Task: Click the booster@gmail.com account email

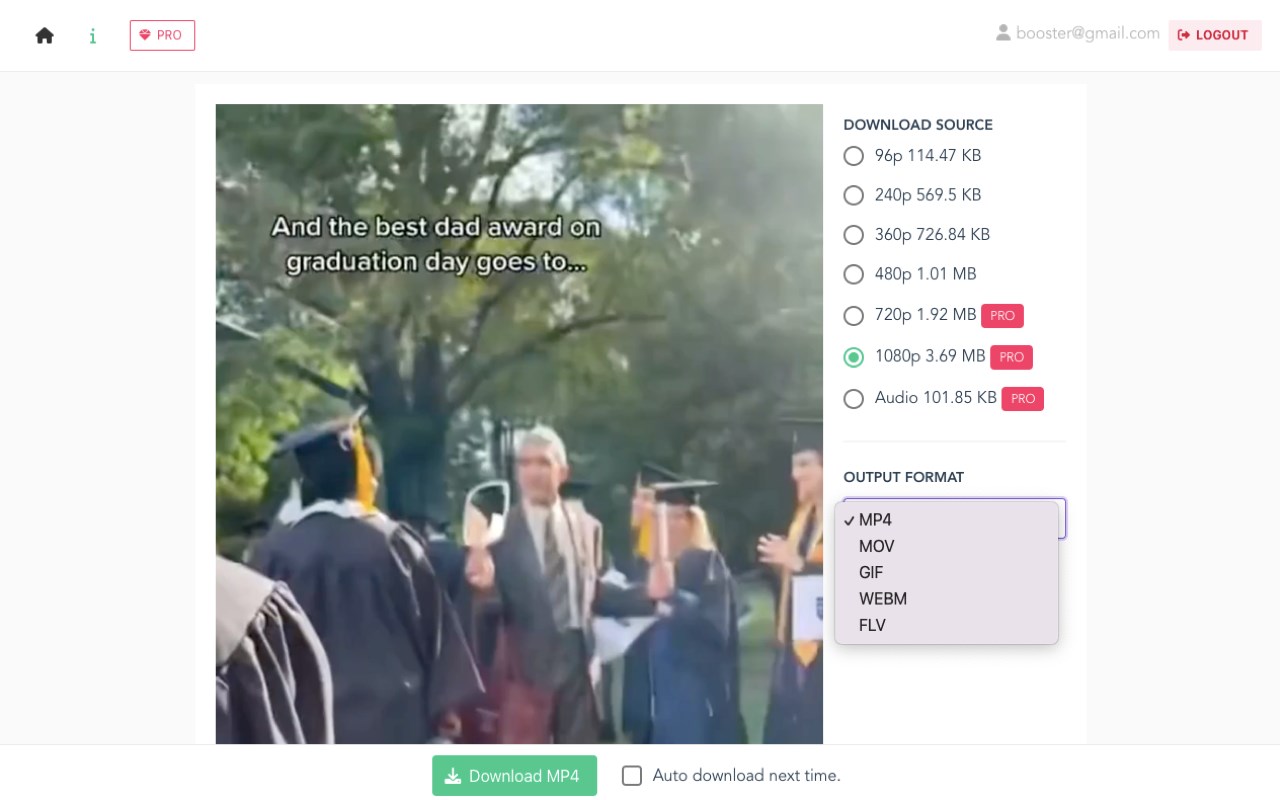Action: (1088, 33)
